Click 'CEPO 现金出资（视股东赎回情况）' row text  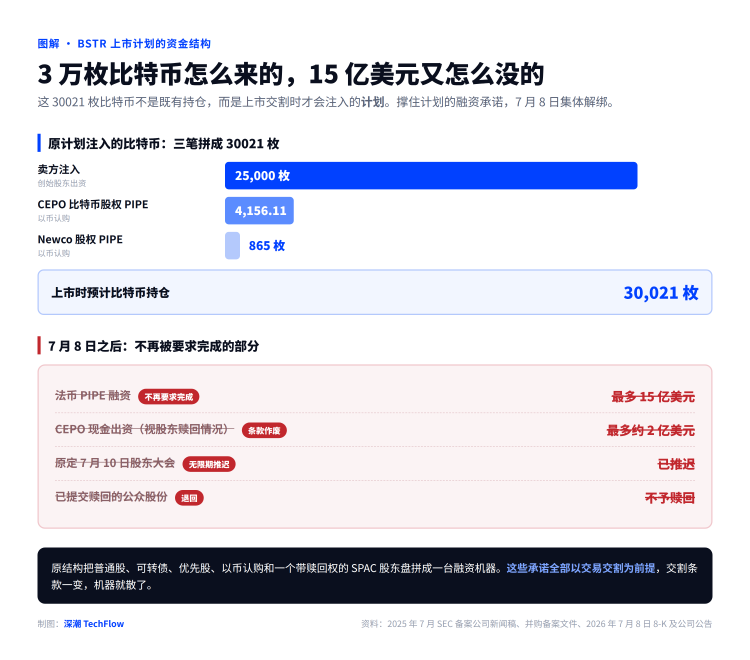[144, 429]
